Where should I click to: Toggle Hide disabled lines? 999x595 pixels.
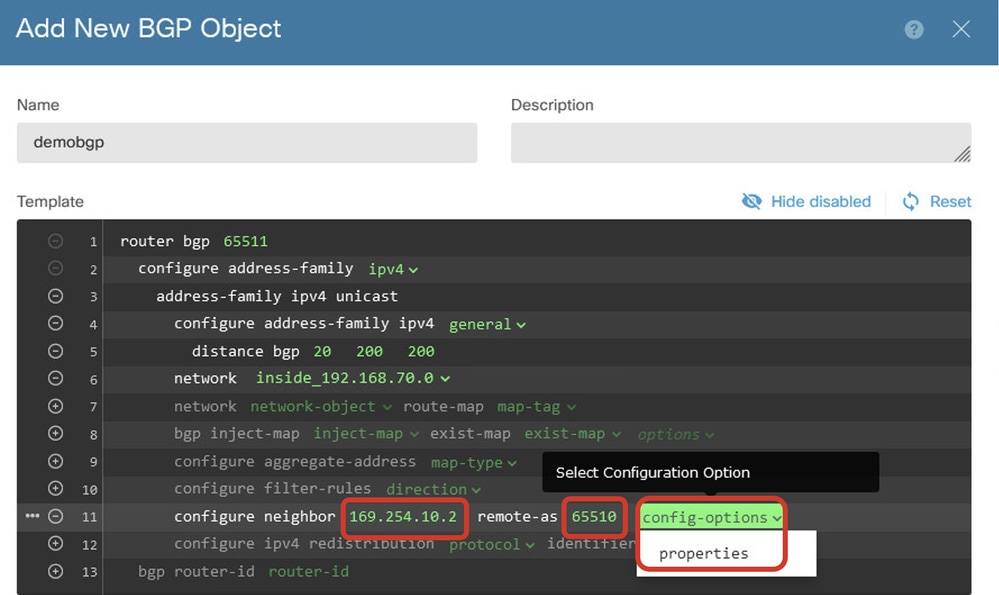tap(806, 201)
